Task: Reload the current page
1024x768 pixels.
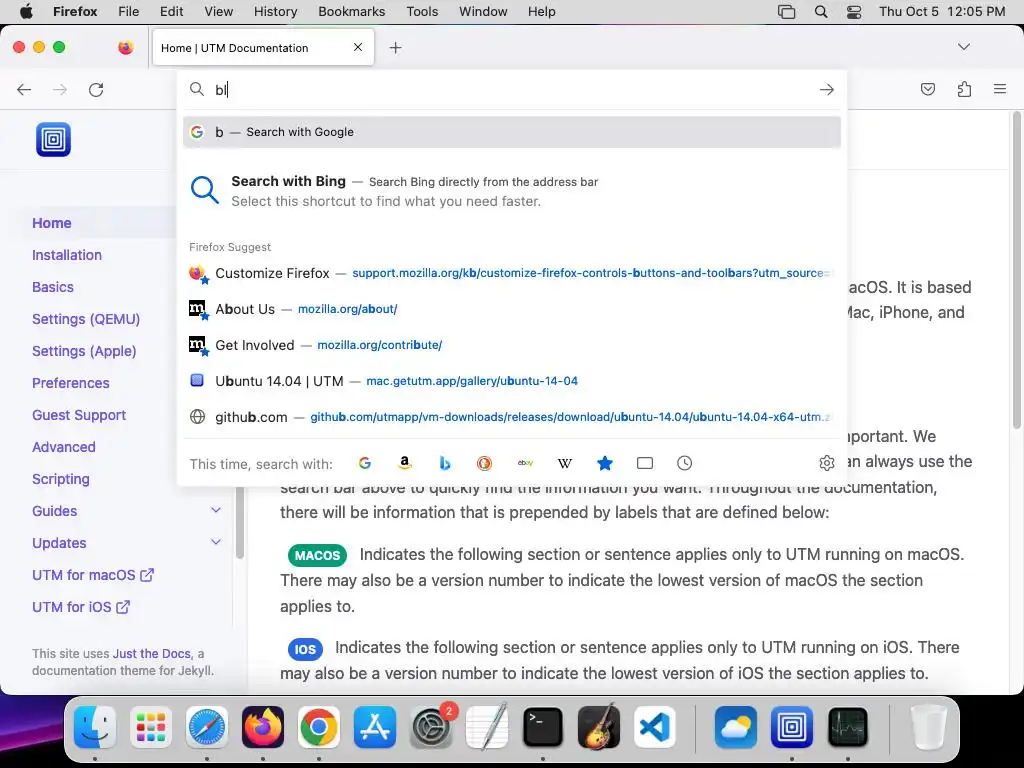Action: [96, 89]
